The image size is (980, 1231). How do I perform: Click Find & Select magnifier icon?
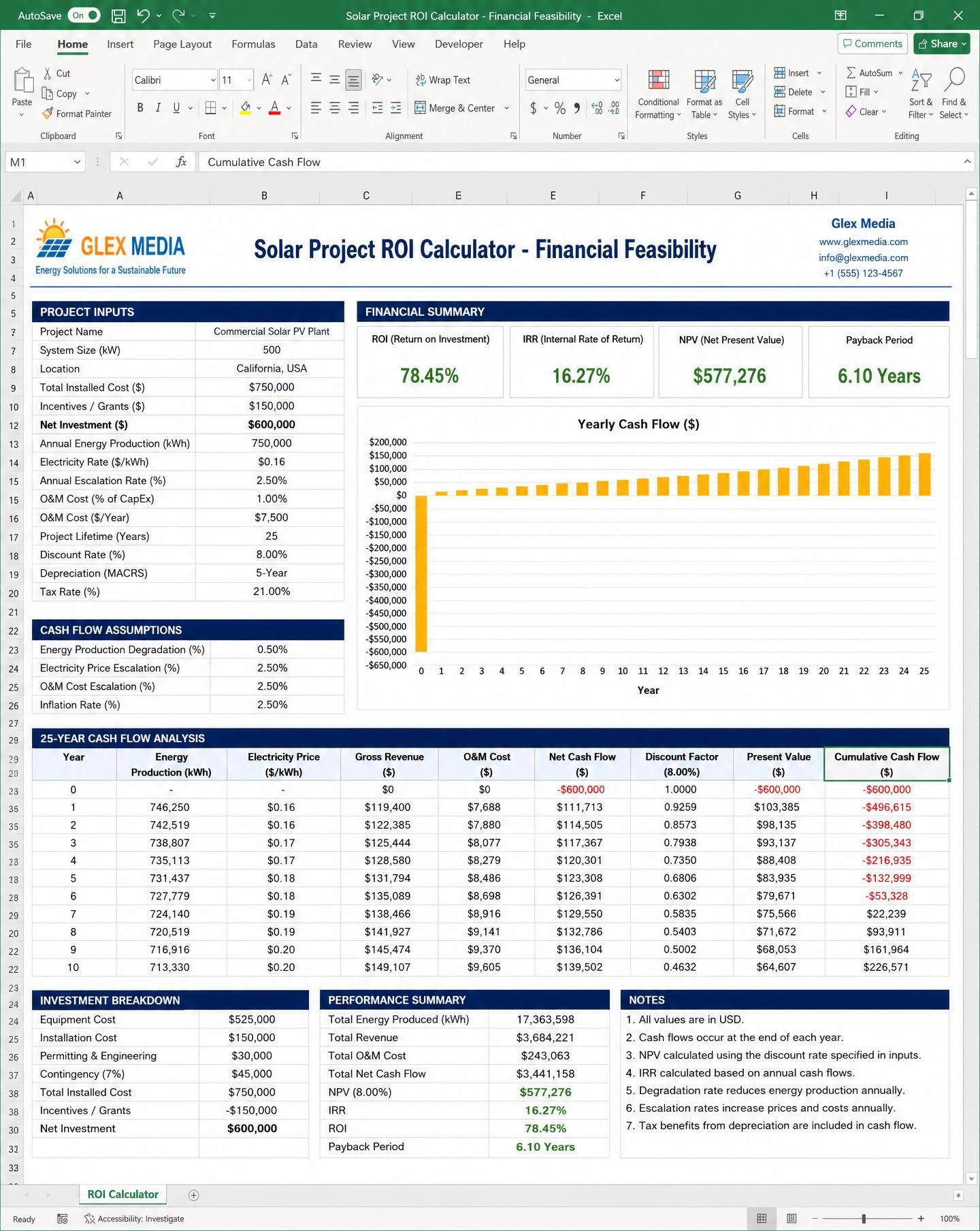(x=954, y=80)
